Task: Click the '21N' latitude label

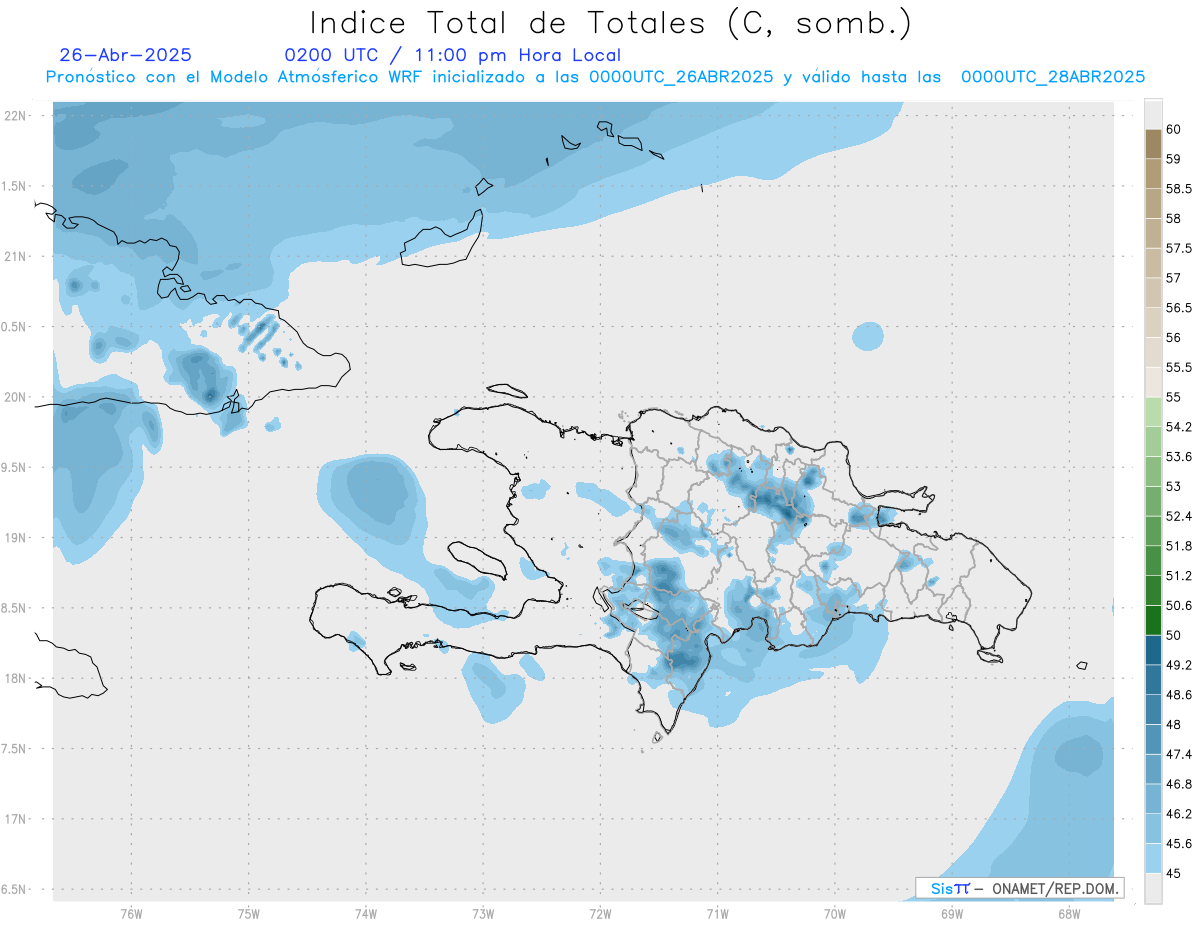Action: point(15,256)
